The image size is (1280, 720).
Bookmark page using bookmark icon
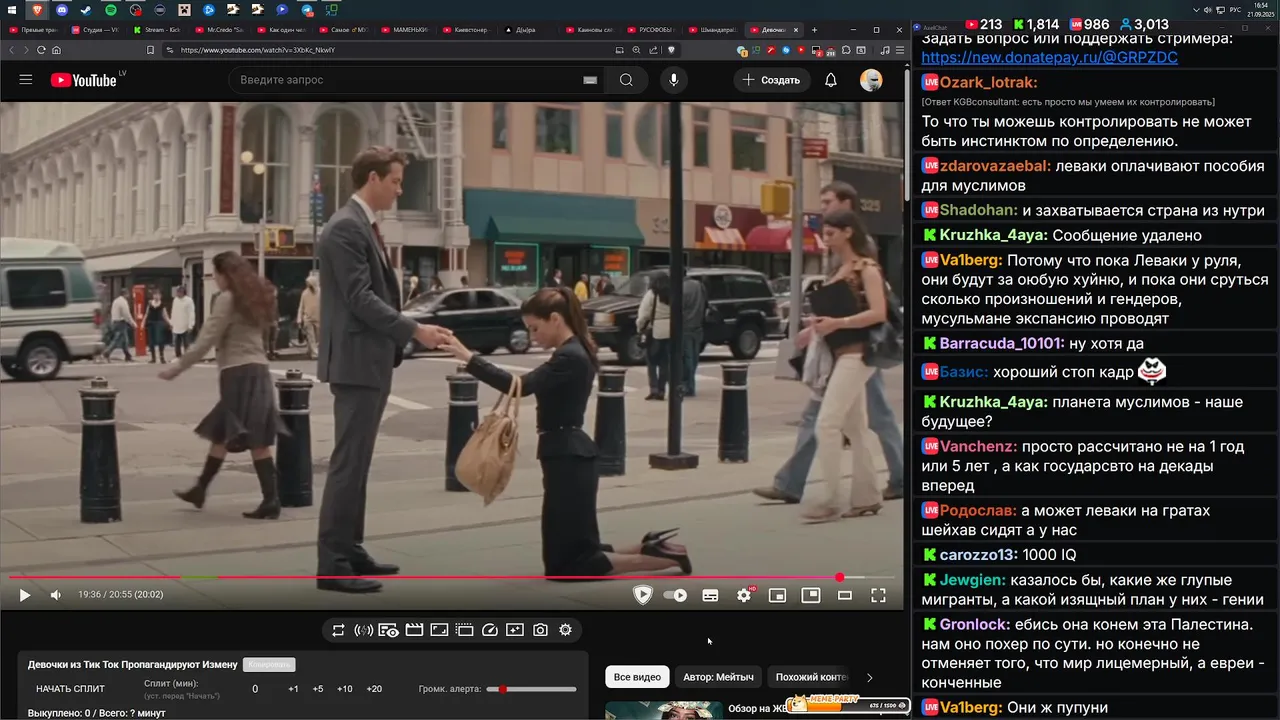[150, 50]
